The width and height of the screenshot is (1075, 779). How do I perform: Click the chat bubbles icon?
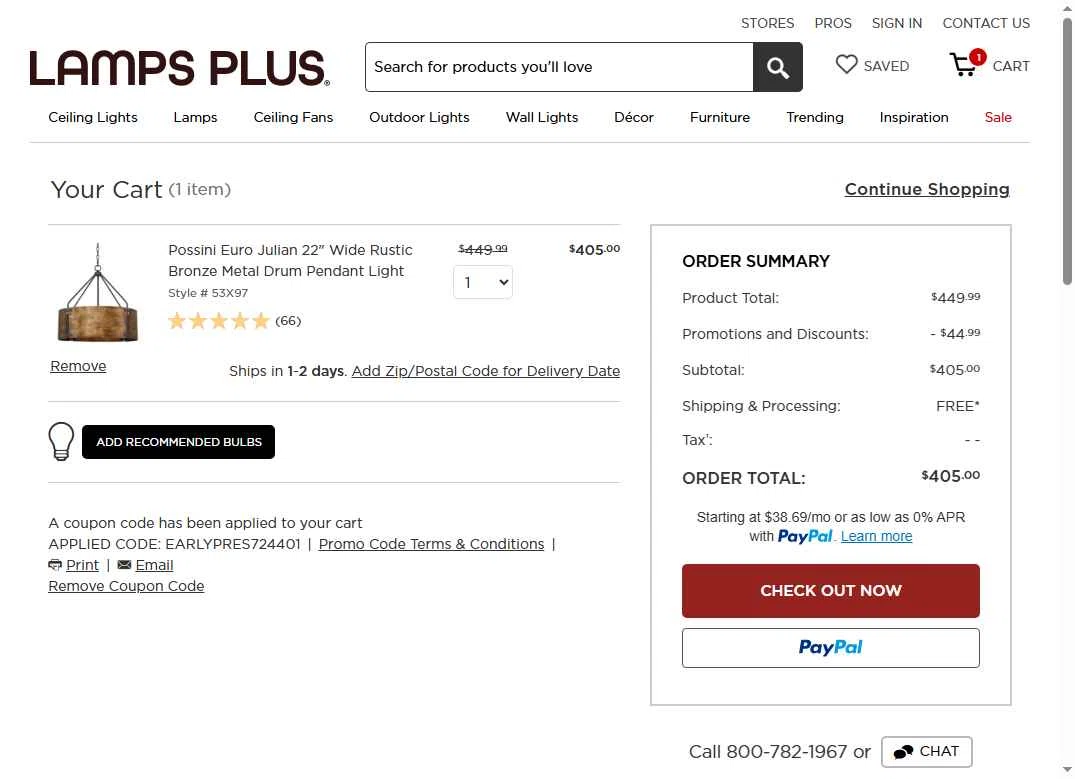(903, 752)
